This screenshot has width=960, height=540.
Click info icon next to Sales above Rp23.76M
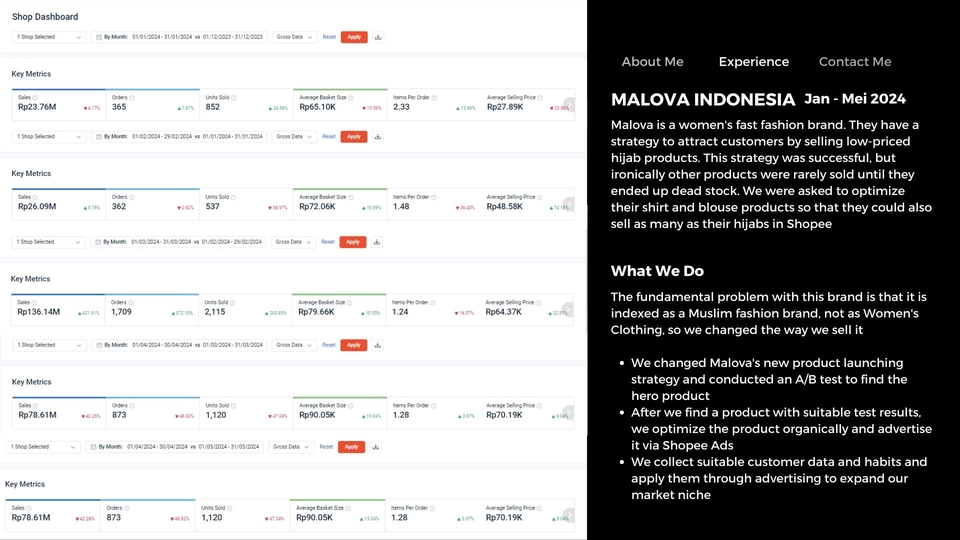(34, 98)
